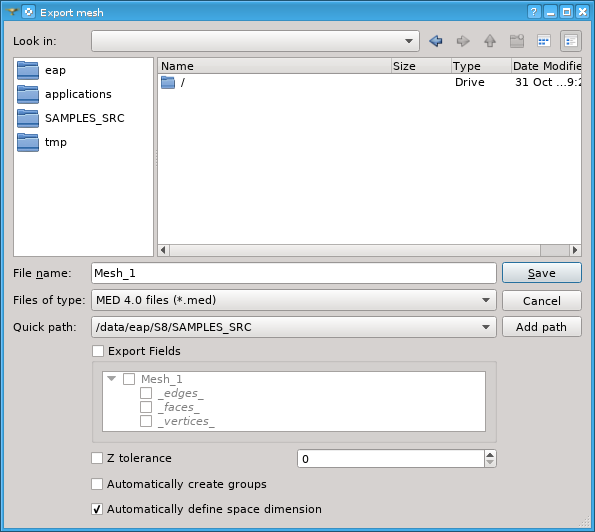The width and height of the screenshot is (595, 532).
Task: Click the forward navigation arrow icon
Action: point(463,41)
